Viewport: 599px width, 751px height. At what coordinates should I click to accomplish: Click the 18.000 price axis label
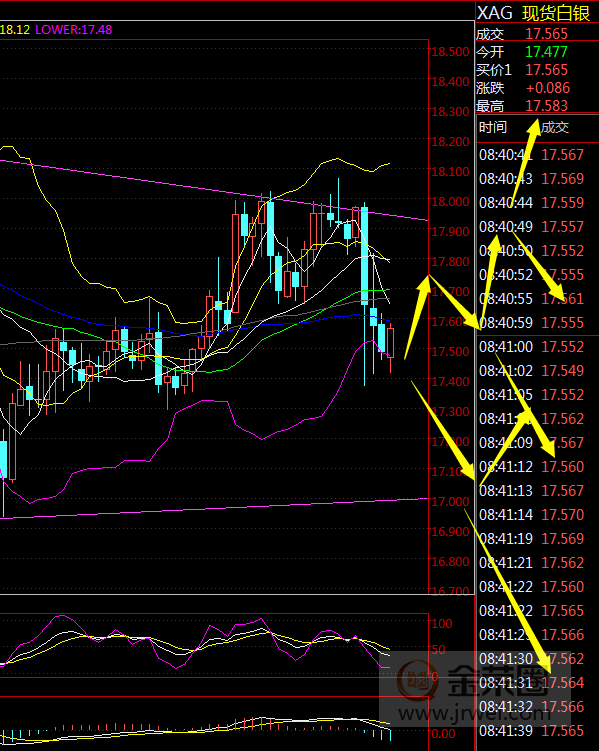click(450, 202)
